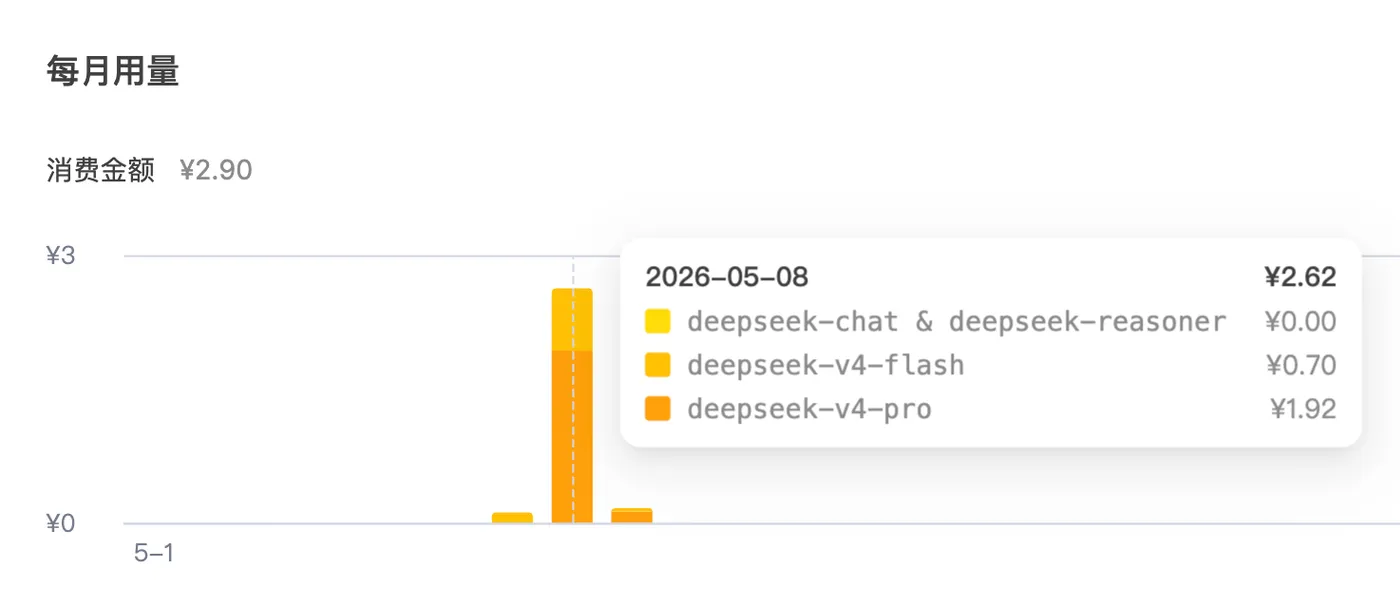The image size is (1400, 606).
Task: Click the small bar left of tallest bar
Action: [512, 517]
